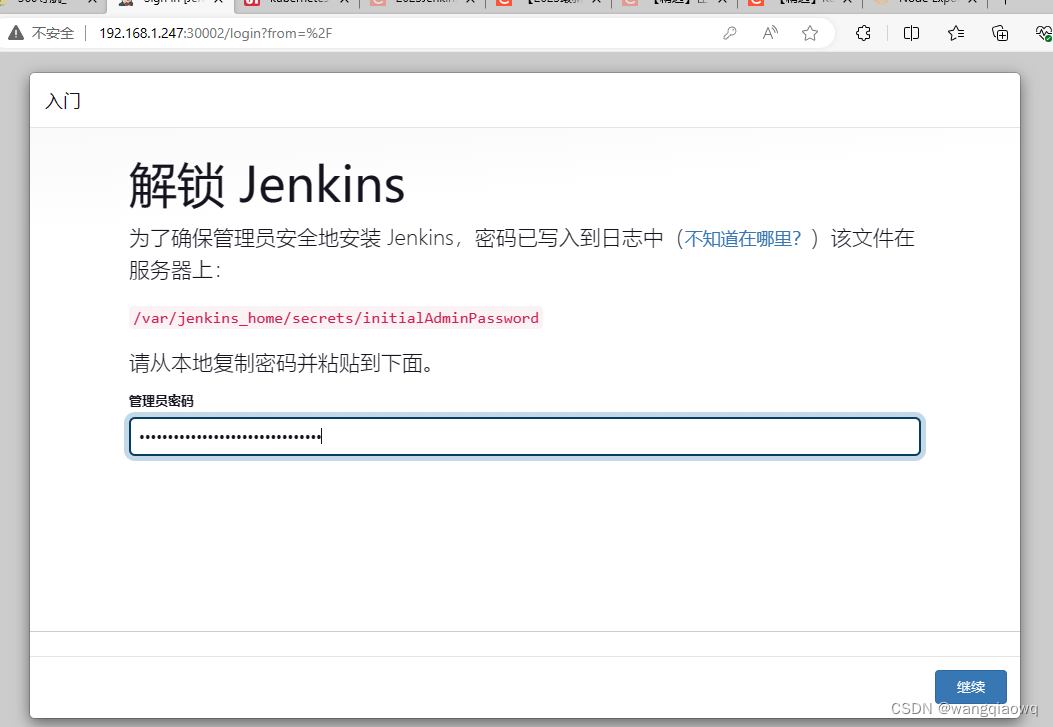
Task: Click the 请从本地复制密码并粘贴到下面 instruction text
Action: (281, 363)
